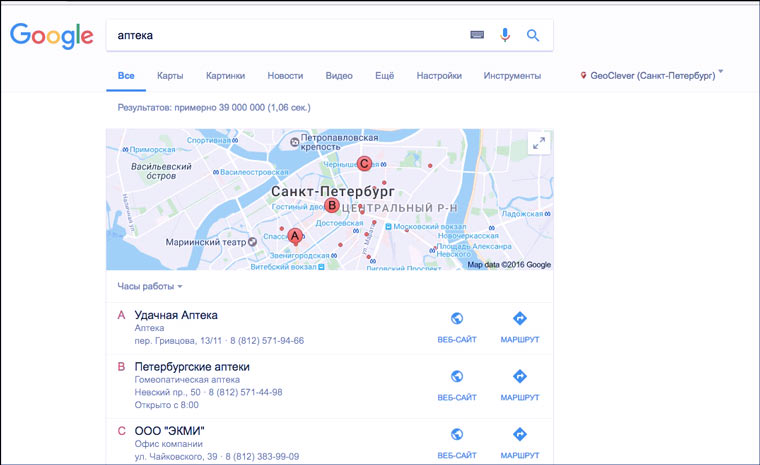Get route arrow for Петербургские аптеки

coord(520,376)
